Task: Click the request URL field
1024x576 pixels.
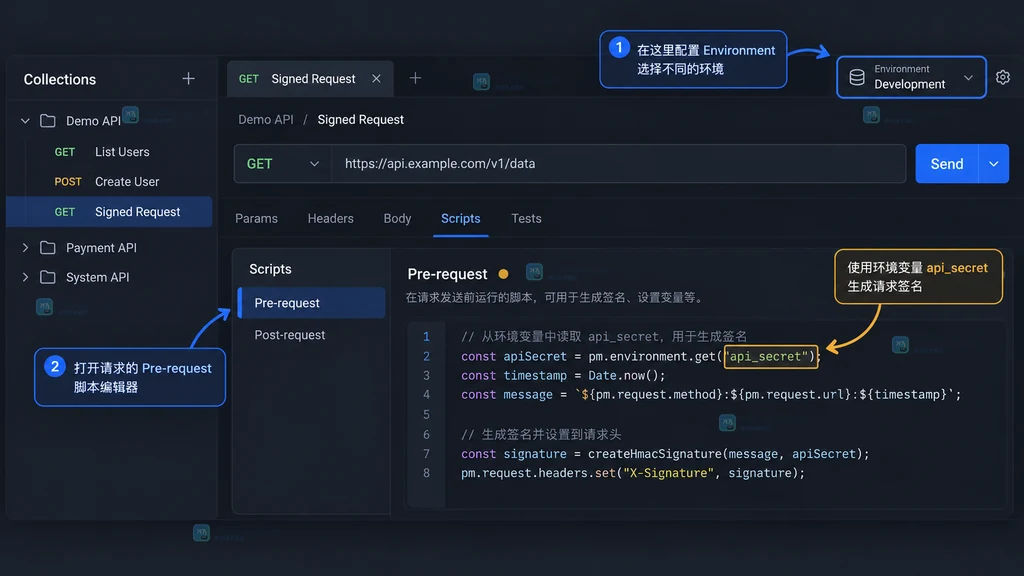Action: point(618,164)
